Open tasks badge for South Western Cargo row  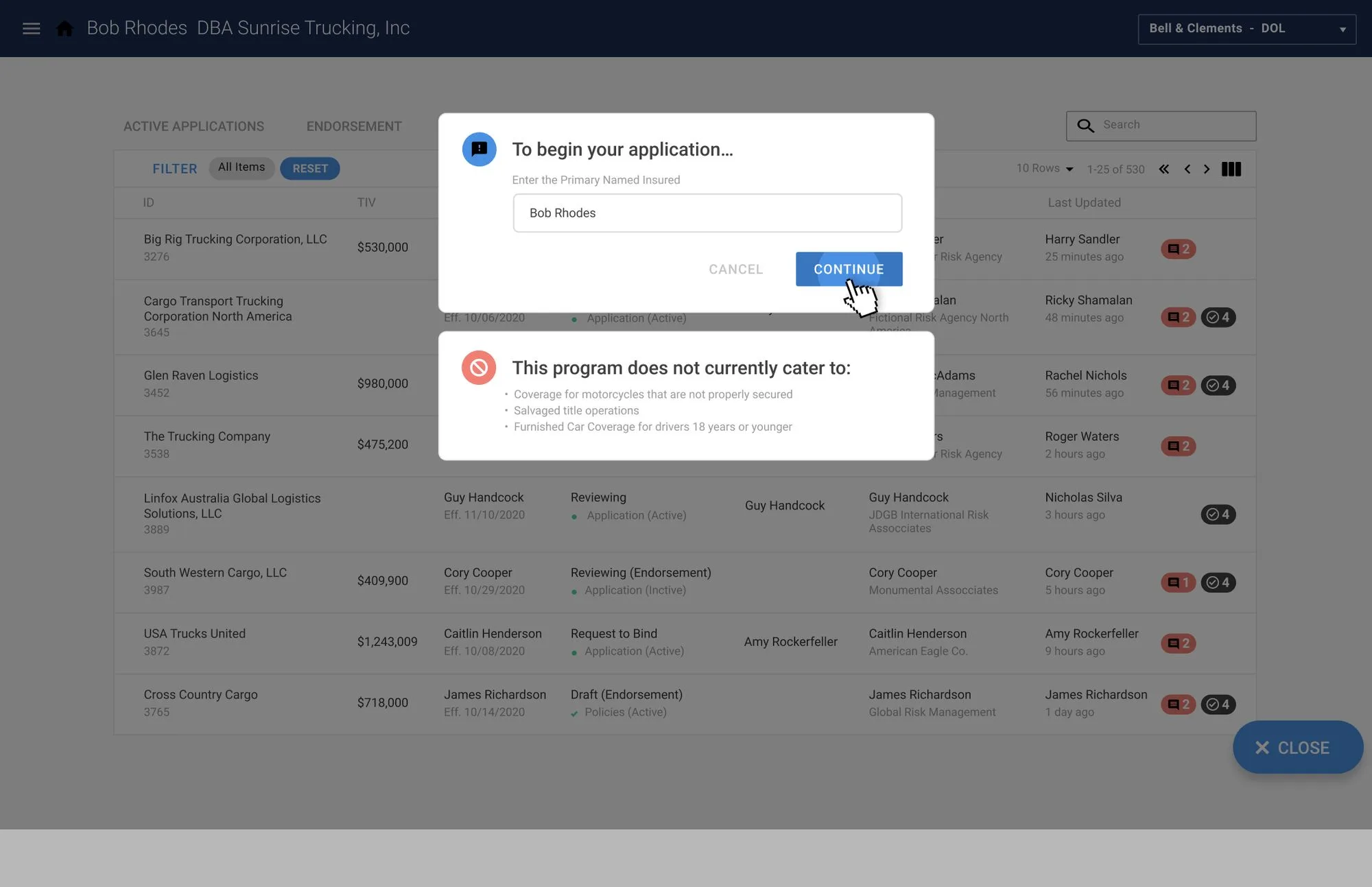[x=1218, y=582]
